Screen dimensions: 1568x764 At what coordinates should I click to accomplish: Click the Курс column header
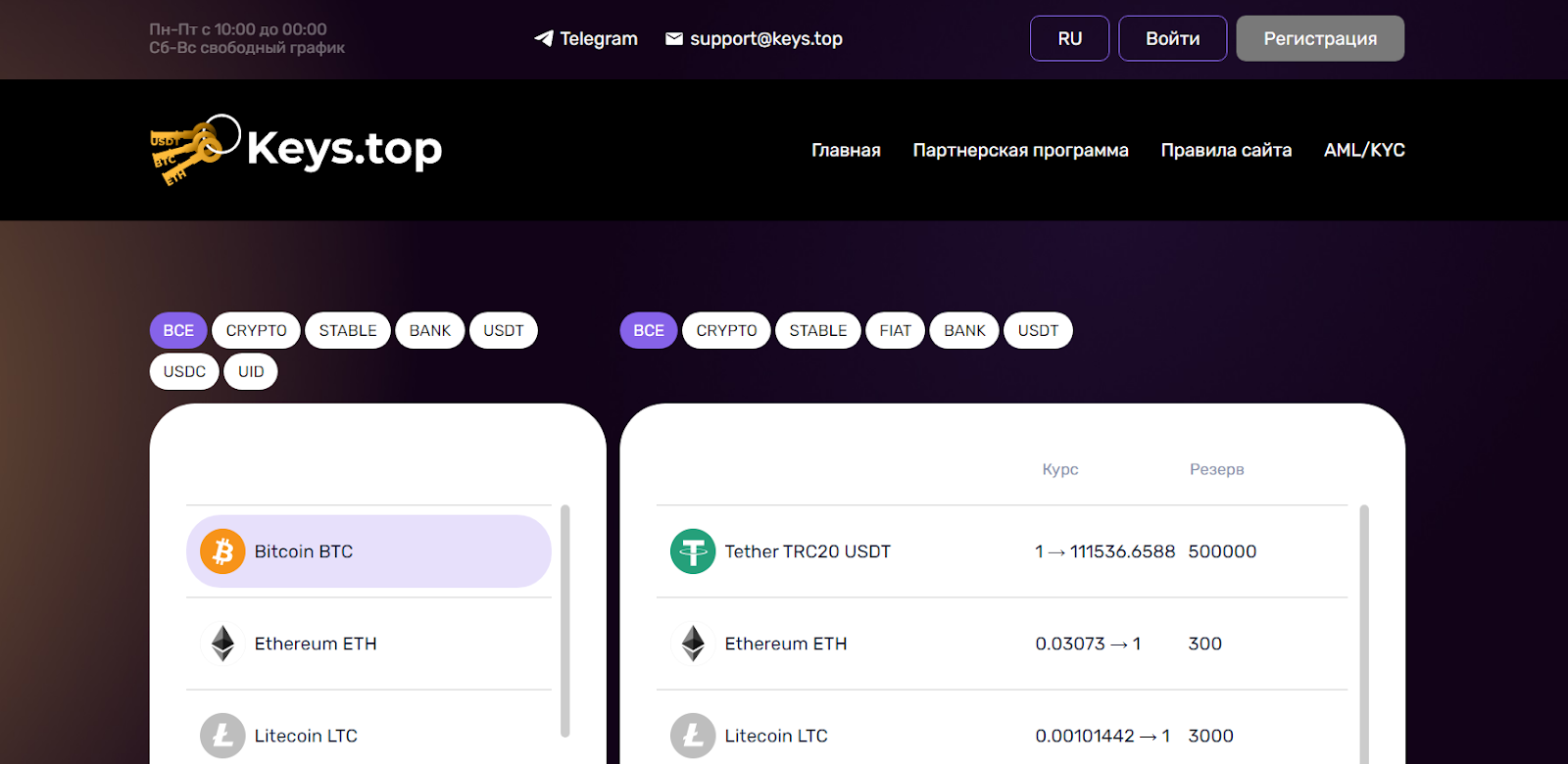click(1060, 469)
